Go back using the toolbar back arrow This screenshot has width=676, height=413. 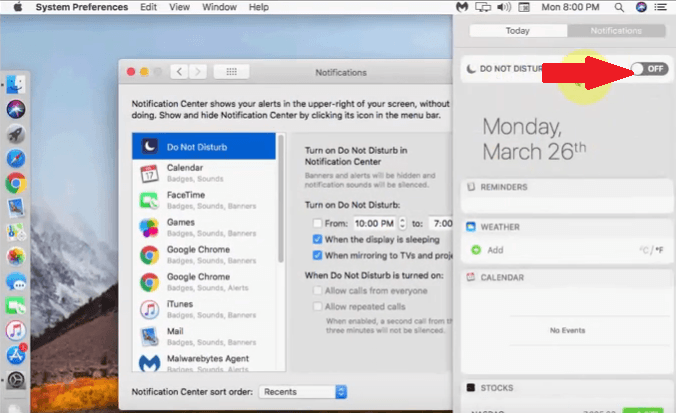coord(180,72)
